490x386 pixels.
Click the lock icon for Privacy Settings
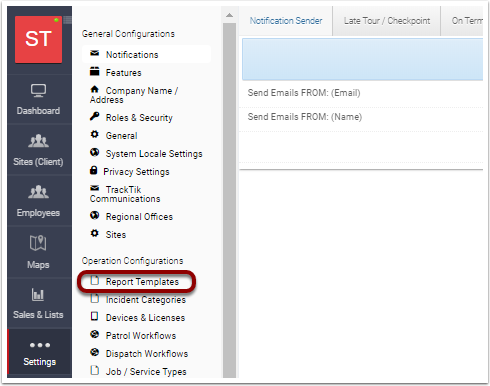[94, 170]
